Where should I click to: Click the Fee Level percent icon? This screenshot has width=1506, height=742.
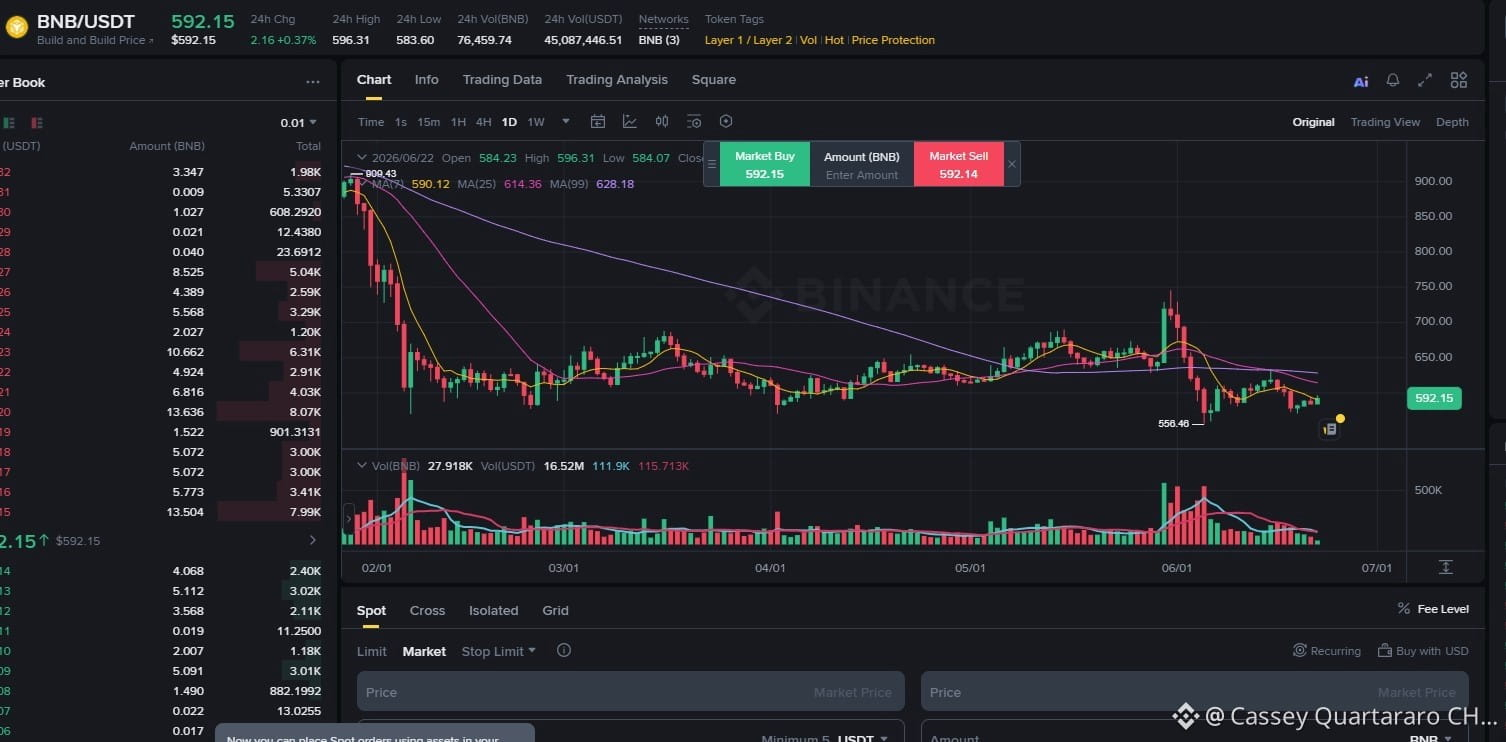click(x=1404, y=609)
